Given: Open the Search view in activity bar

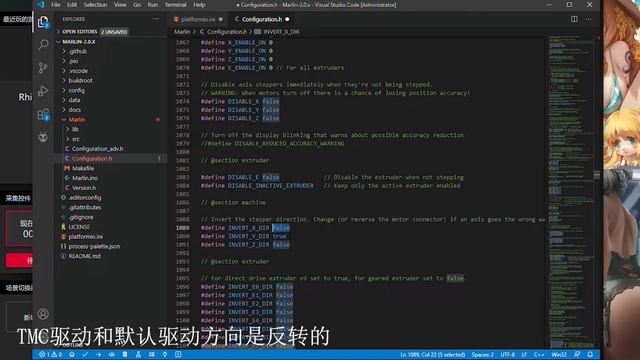Looking at the screenshot, I should click(43, 44).
